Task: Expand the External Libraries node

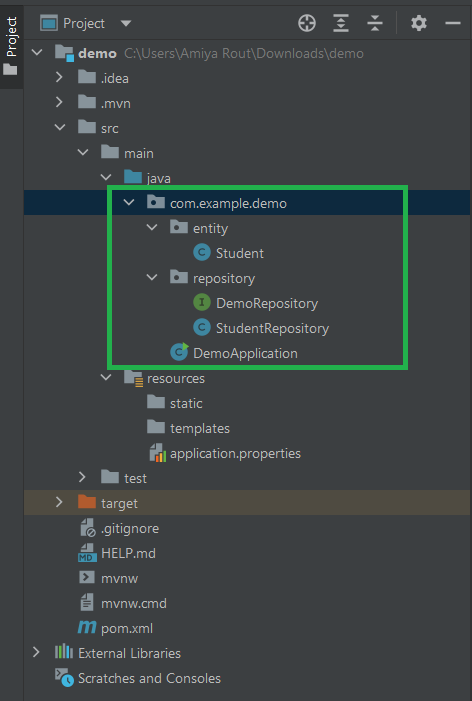Action: coord(36,653)
